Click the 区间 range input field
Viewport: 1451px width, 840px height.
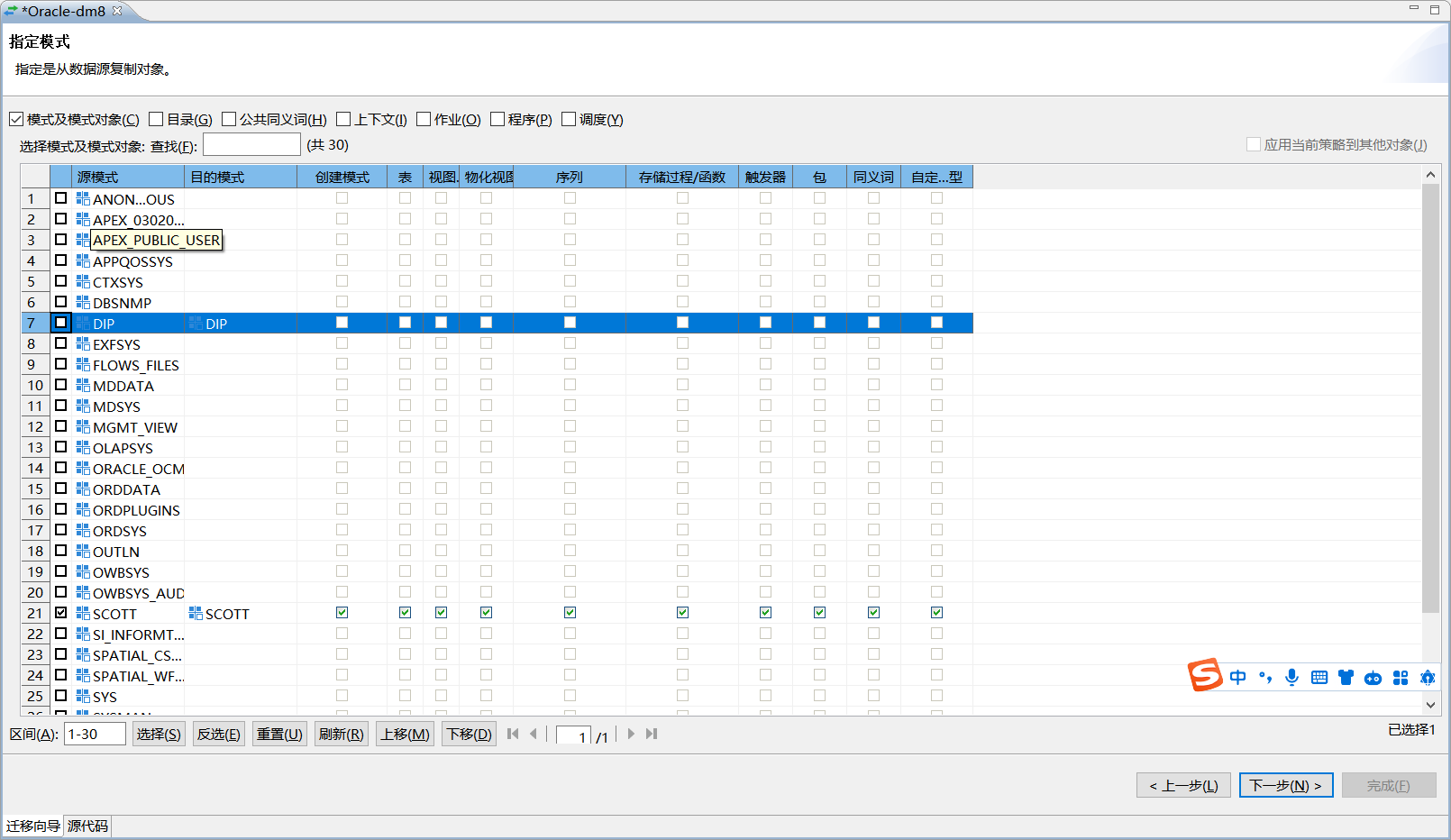pyautogui.click(x=95, y=734)
